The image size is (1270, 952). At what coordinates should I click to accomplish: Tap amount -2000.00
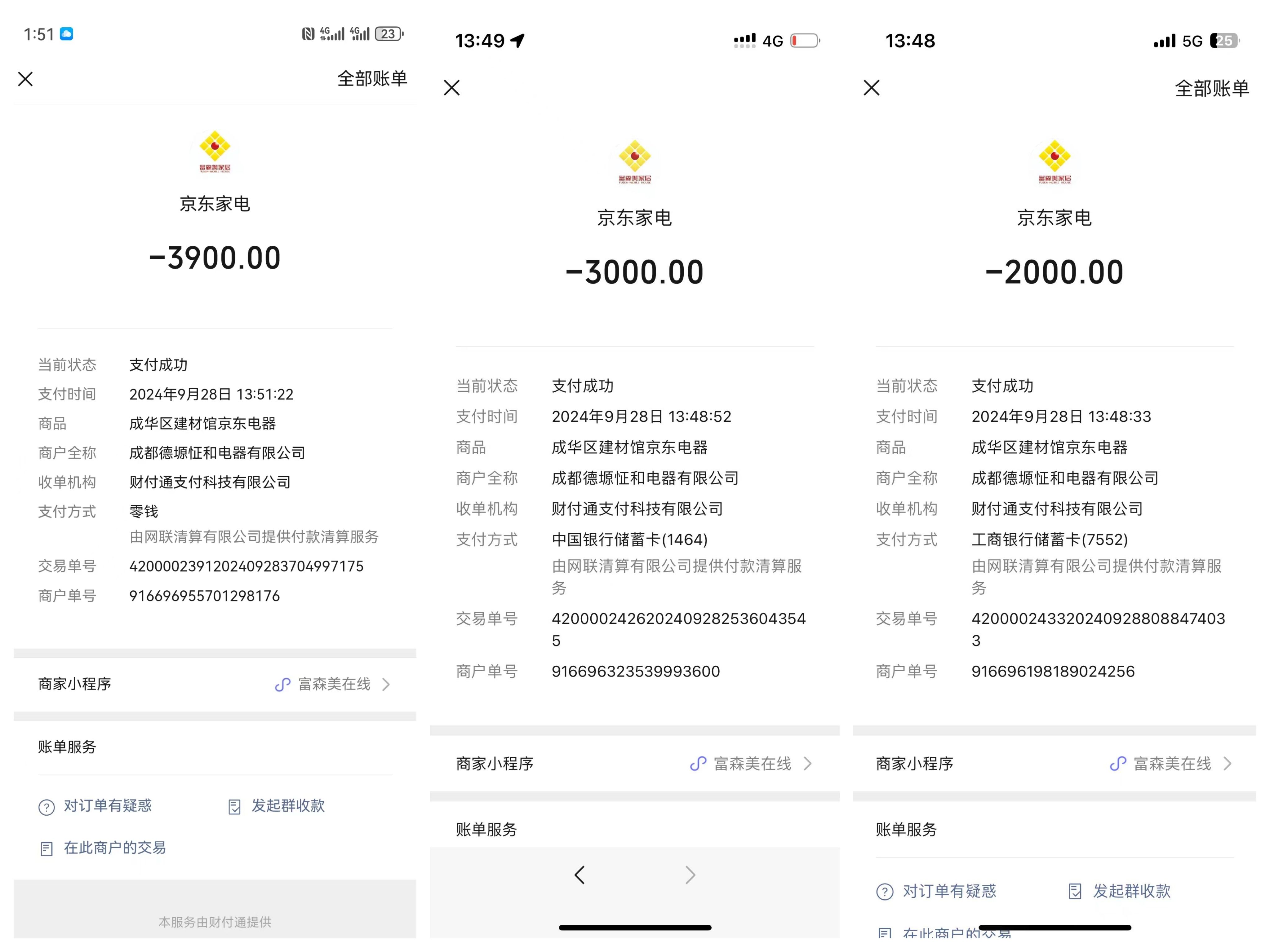1055,272
